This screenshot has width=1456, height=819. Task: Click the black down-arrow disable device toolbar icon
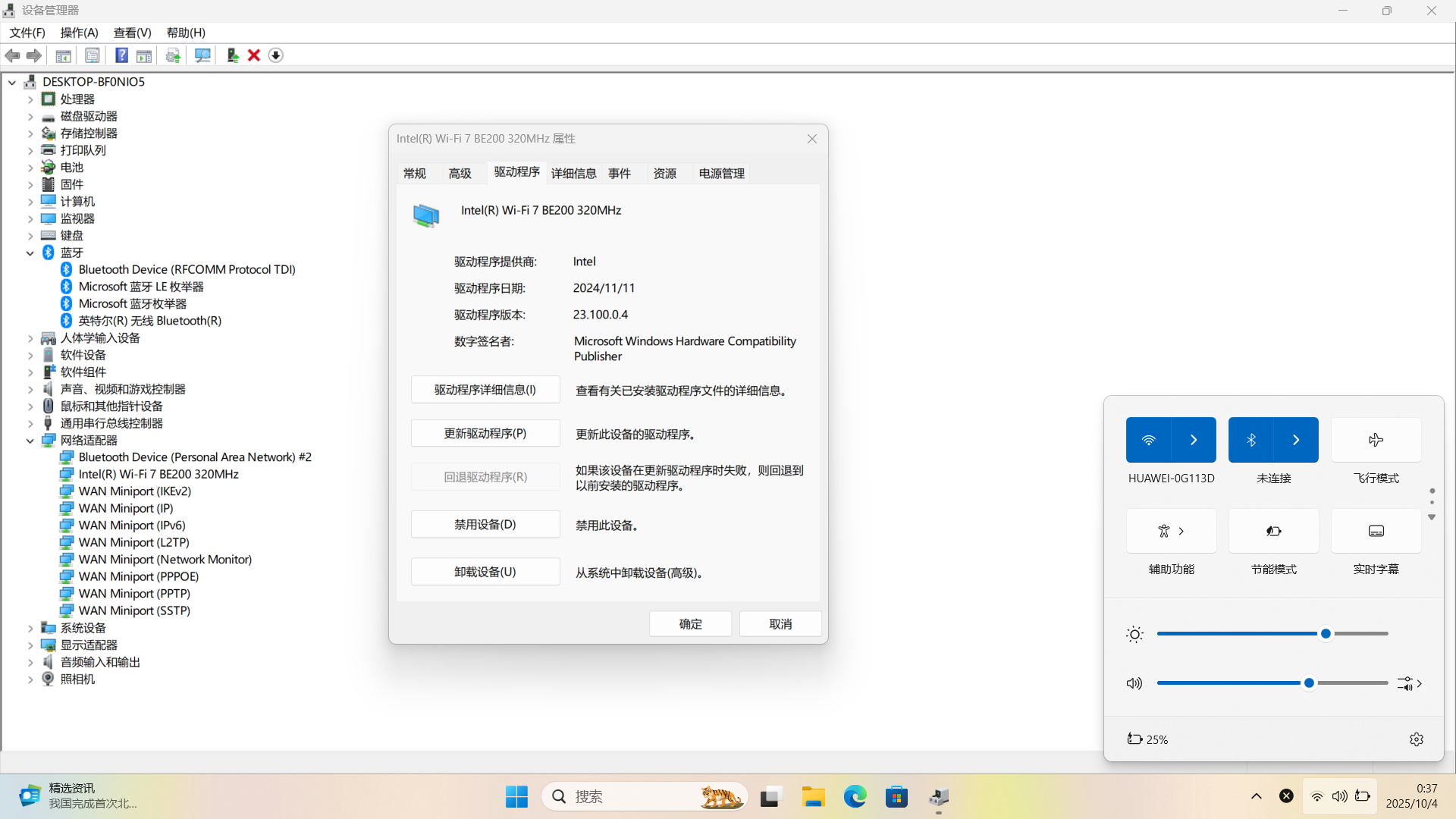276,55
